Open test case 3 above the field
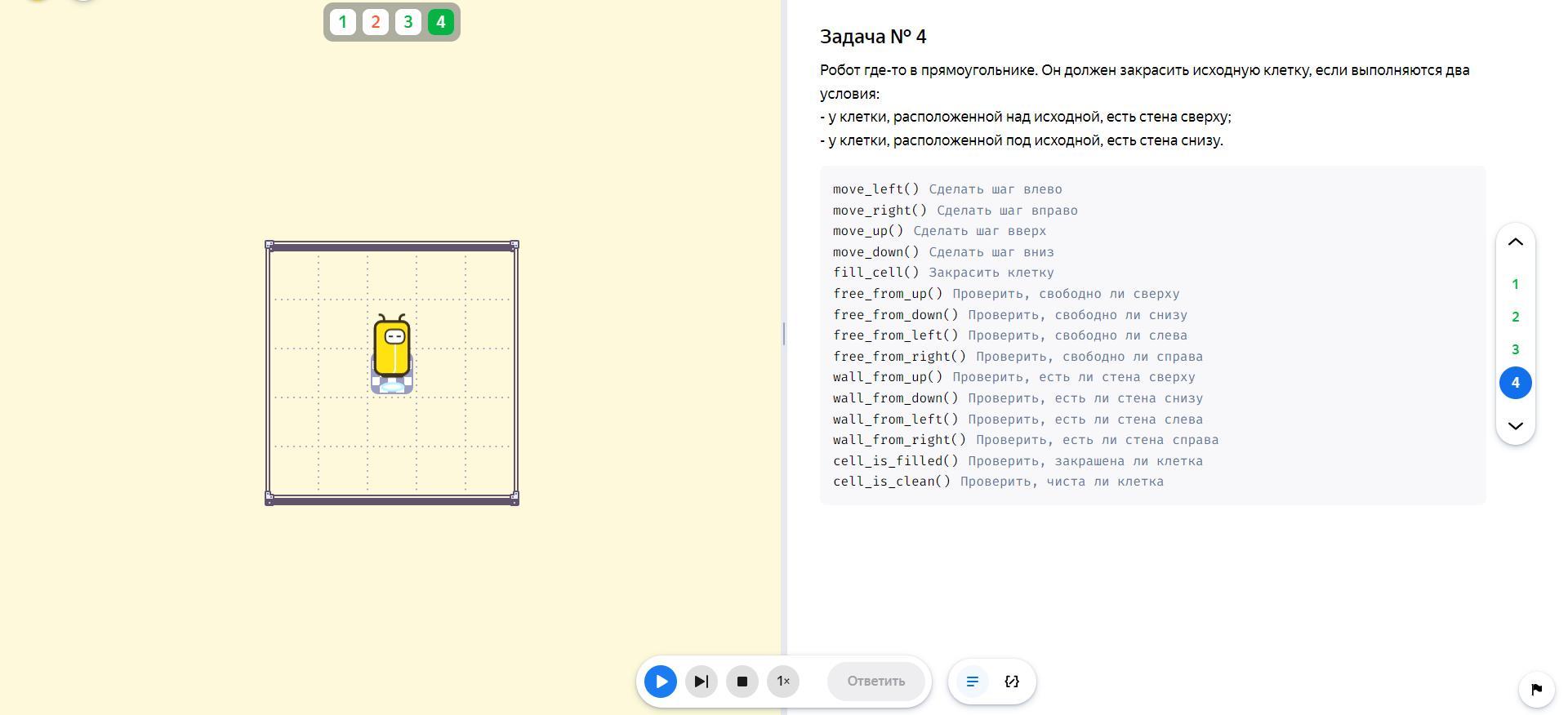The height and width of the screenshot is (715, 1568). point(408,22)
